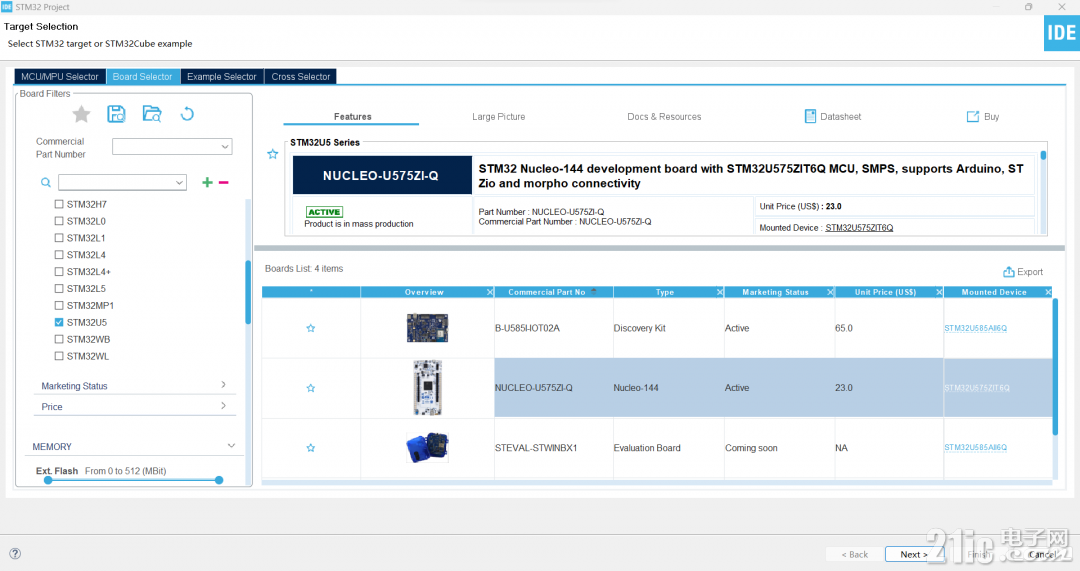Click the Back button
Screen dimensions: 1080x571
click(x=855, y=554)
